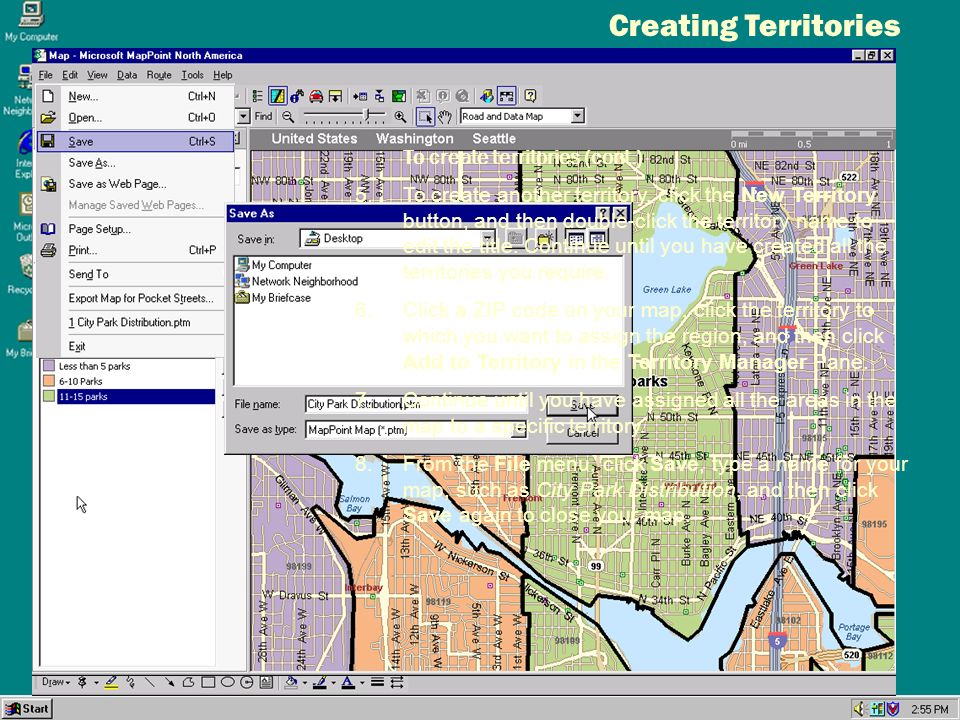
Task: Open the Help menu
Action: coord(223,75)
